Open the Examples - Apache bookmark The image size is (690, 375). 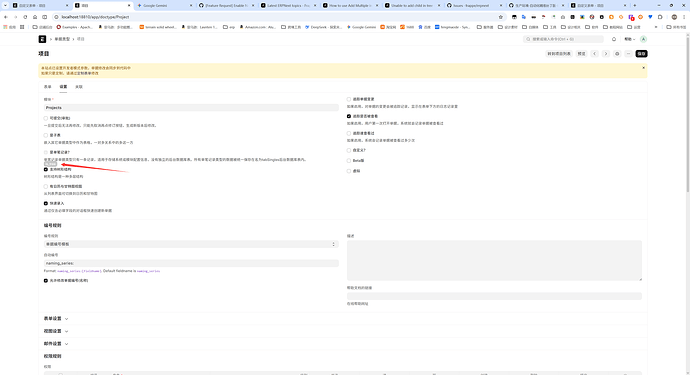tap(74, 27)
